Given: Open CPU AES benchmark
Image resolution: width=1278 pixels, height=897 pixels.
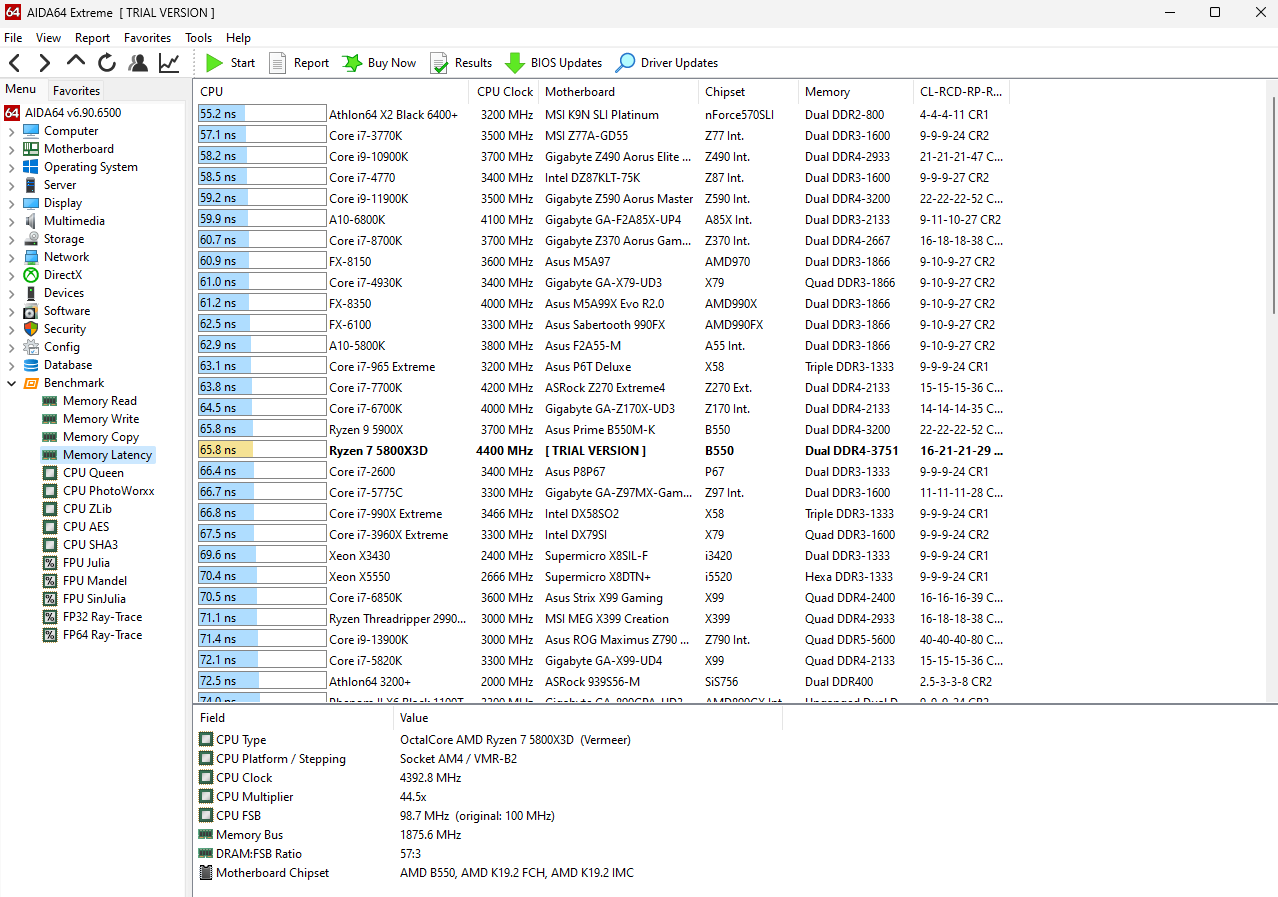Looking at the screenshot, I should point(77,527).
